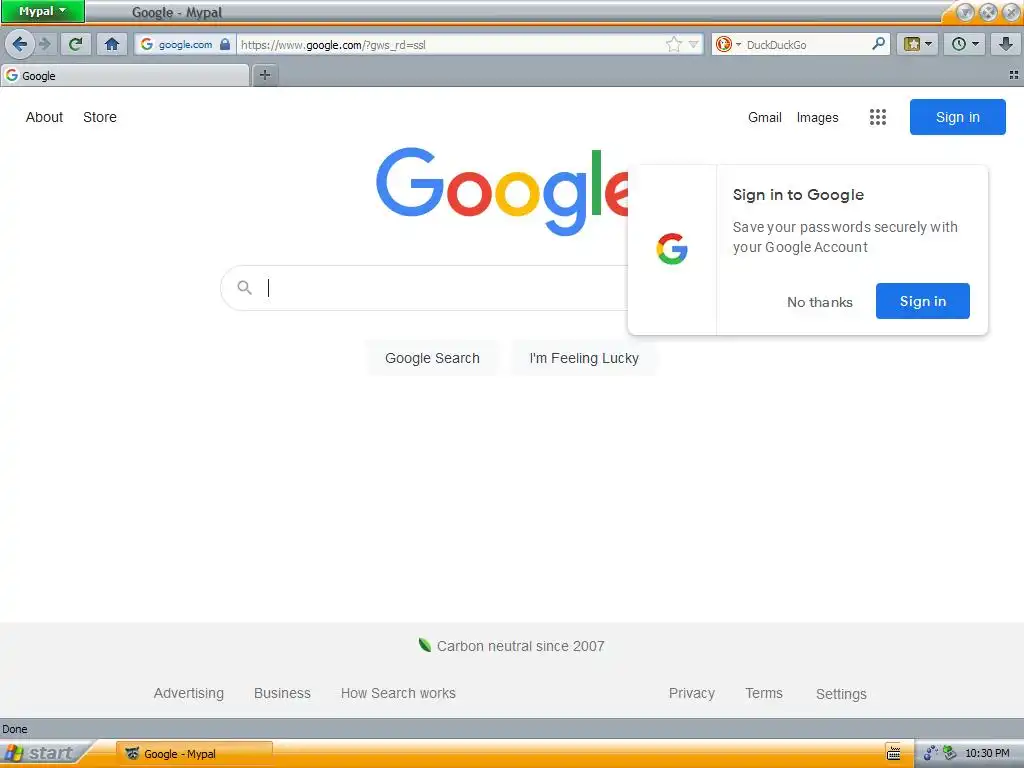Click the magnifier icon in Google search box
This screenshot has height=768, width=1024.
[244, 287]
